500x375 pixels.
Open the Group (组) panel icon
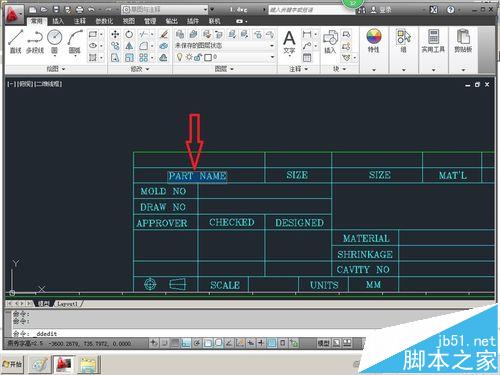click(403, 41)
